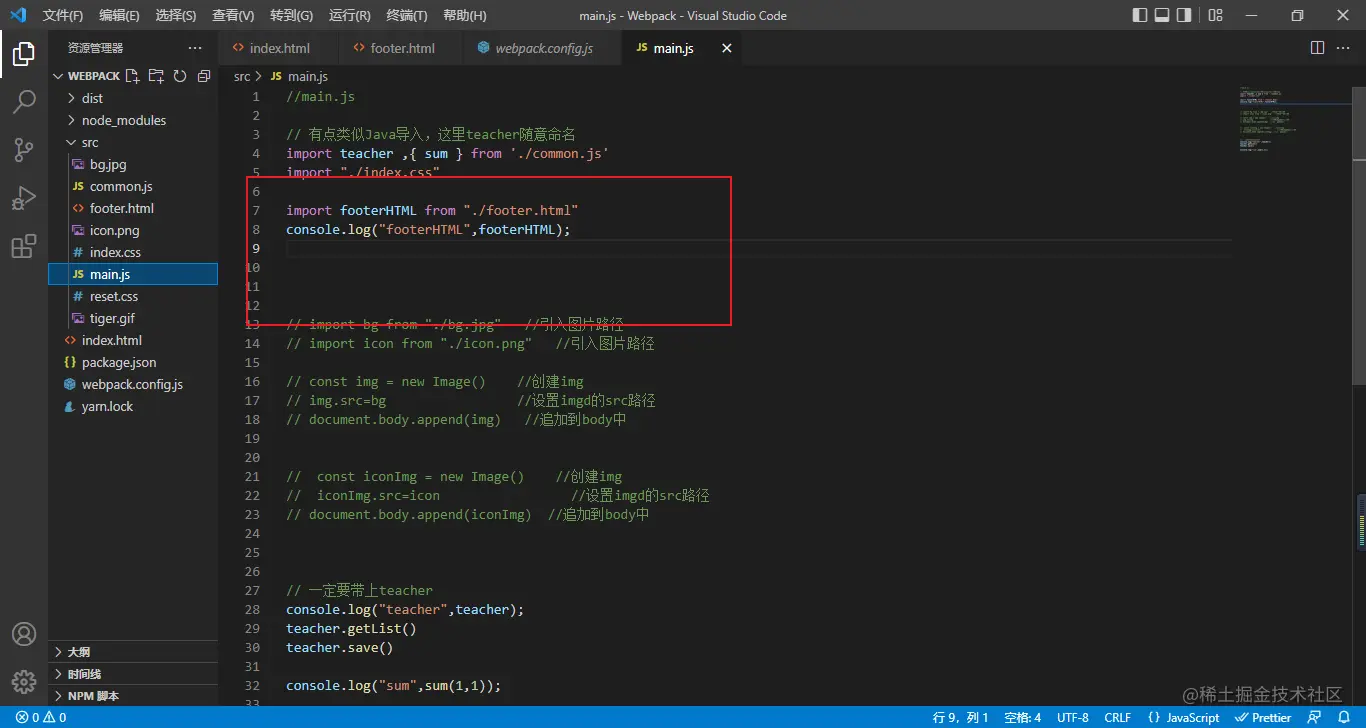Change language mode JavaScript
Screen dimensions: 1366x728
[1184, 717]
